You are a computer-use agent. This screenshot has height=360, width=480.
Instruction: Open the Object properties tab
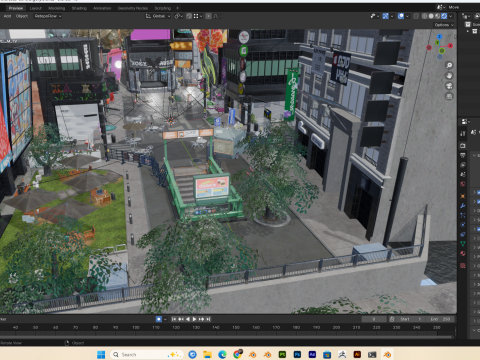(x=463, y=196)
